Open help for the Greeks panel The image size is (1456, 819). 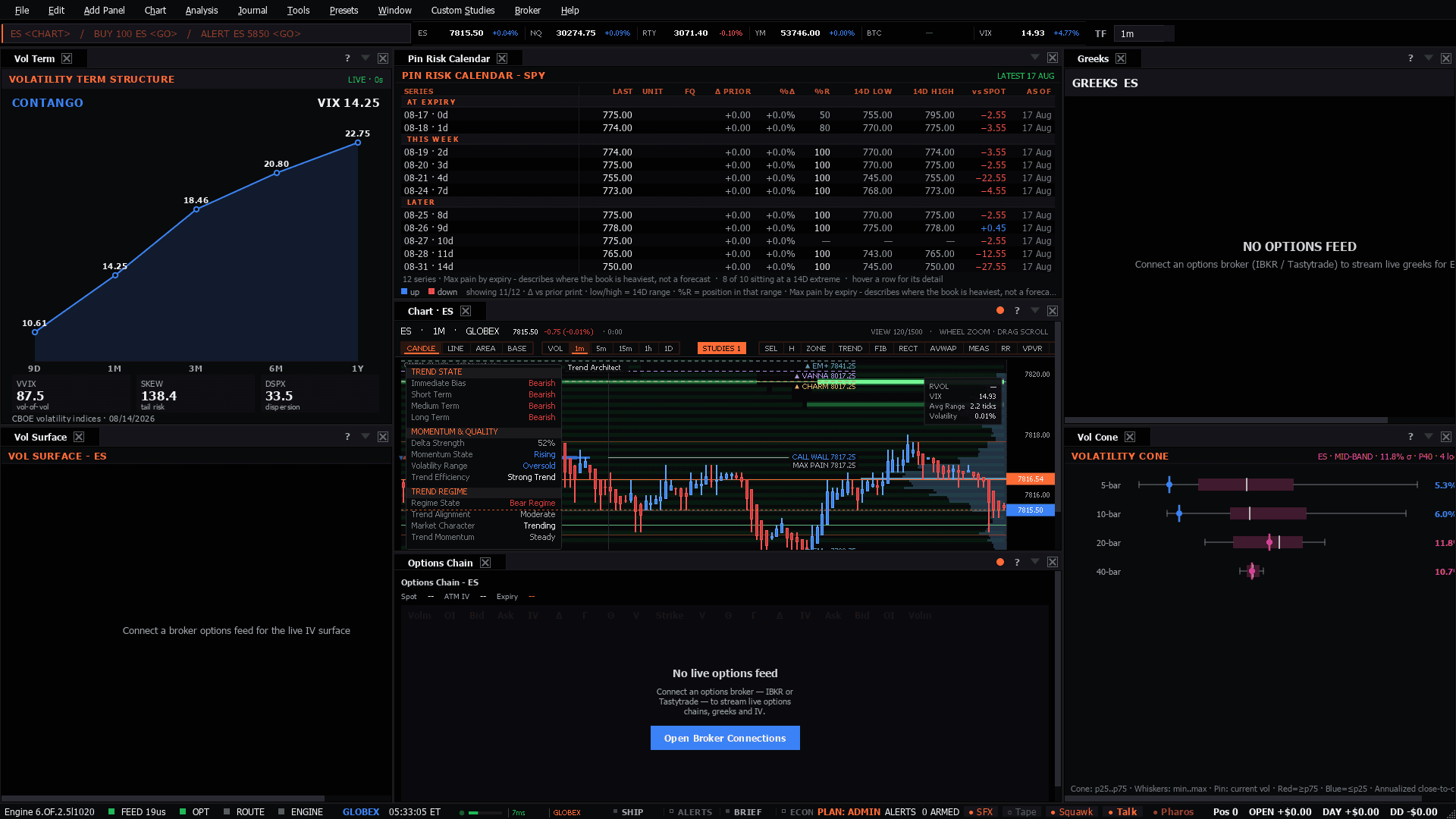tap(1410, 58)
